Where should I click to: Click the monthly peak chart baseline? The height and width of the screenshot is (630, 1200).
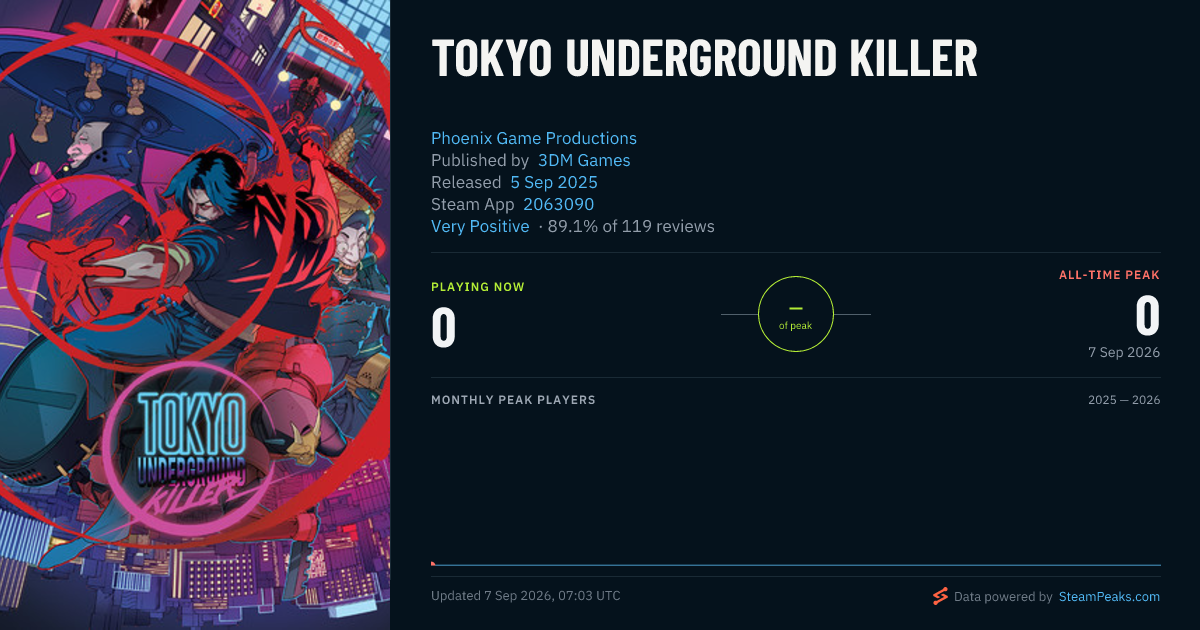[796, 566]
